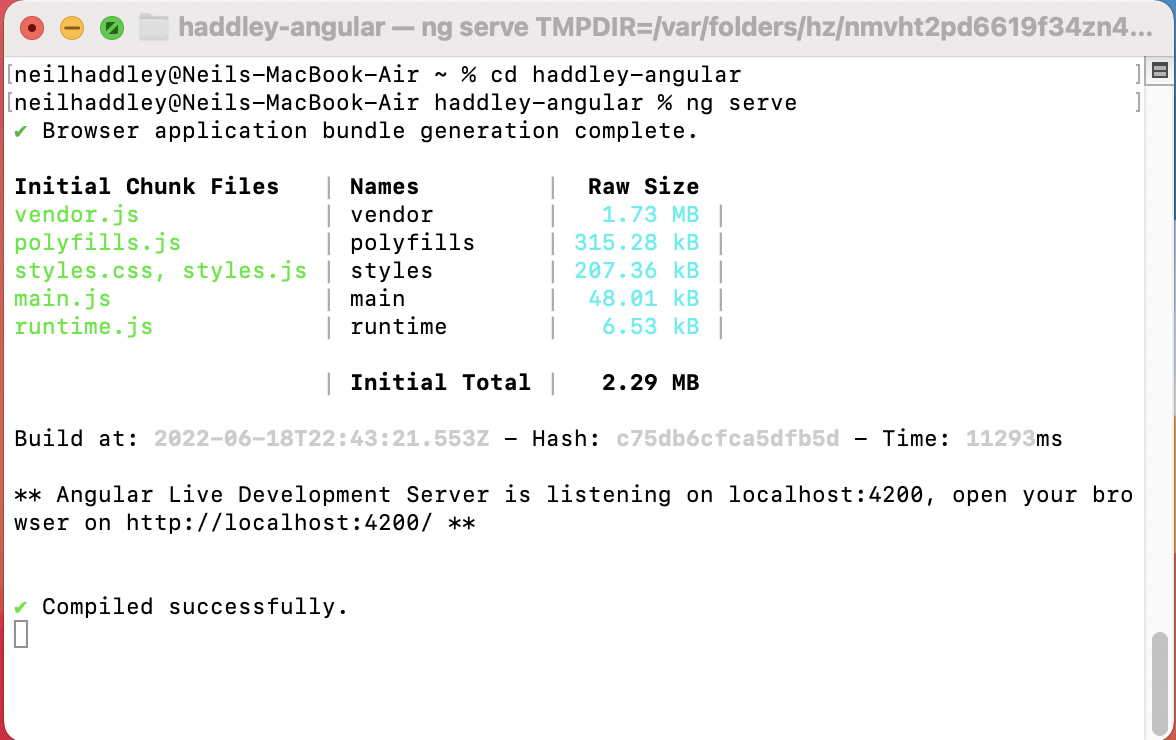Viewport: 1176px width, 740px height.
Task: Click the styles.css, styles.js entry
Action: click(x=160, y=270)
